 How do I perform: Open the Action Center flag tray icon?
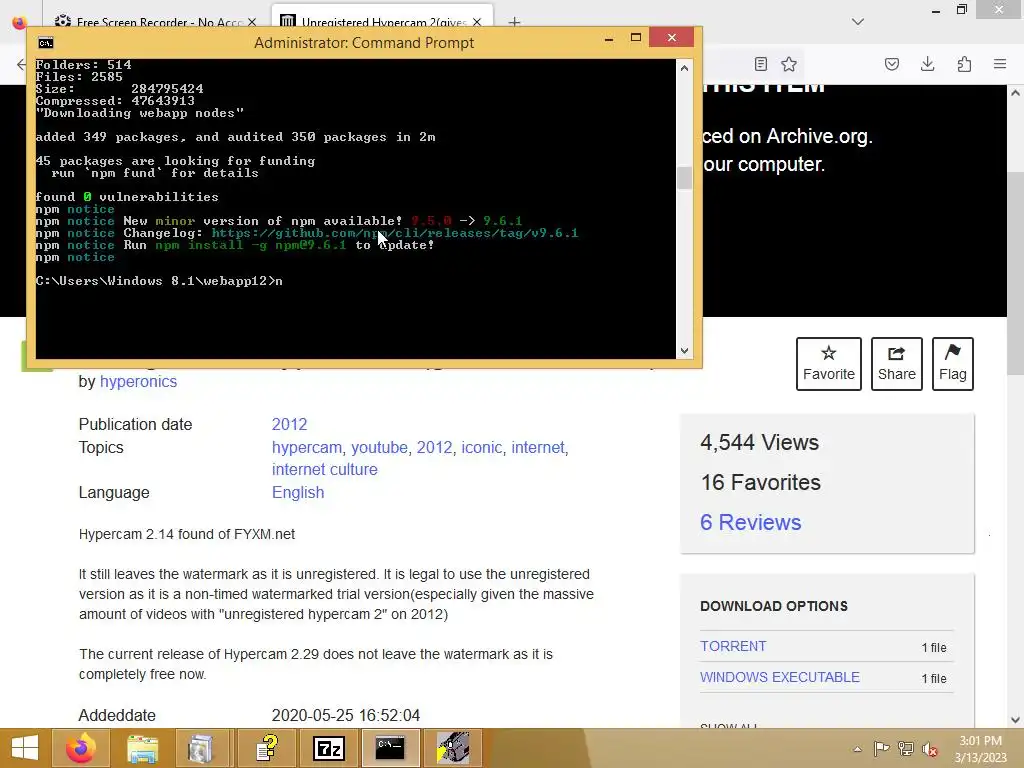(x=881, y=748)
